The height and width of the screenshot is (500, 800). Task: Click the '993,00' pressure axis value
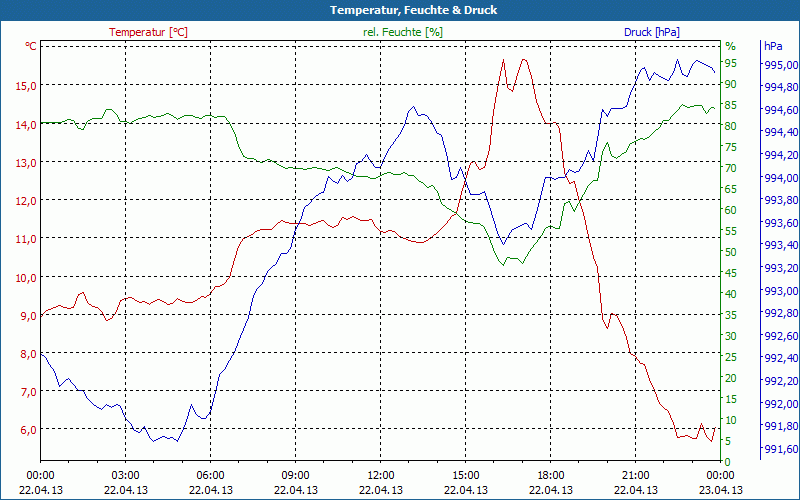point(781,291)
